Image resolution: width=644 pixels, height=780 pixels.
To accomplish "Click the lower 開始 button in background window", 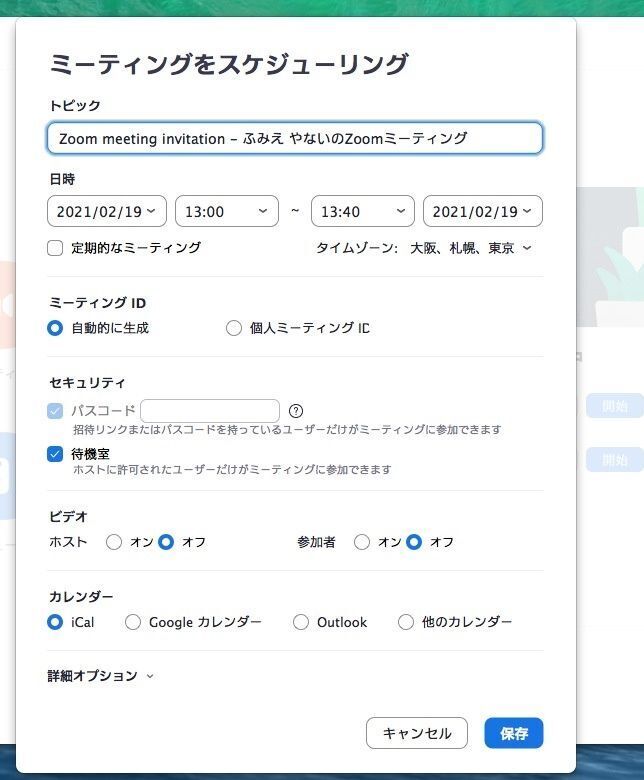I will pyautogui.click(x=615, y=460).
